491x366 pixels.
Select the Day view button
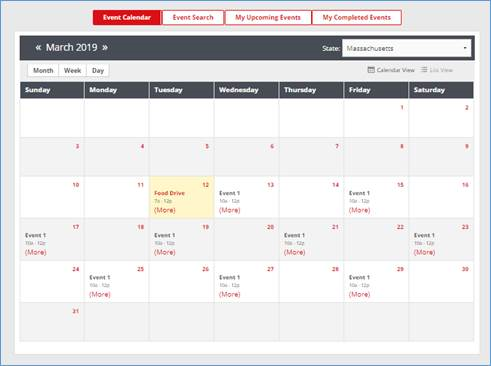pyautogui.click(x=98, y=70)
